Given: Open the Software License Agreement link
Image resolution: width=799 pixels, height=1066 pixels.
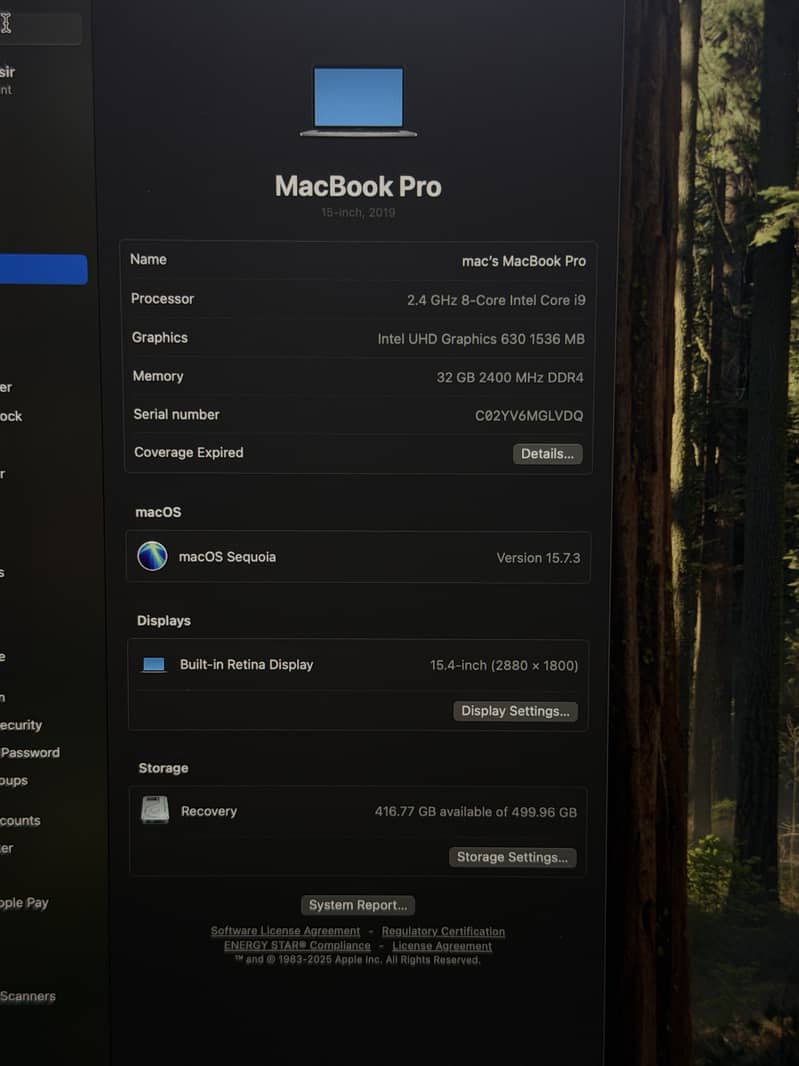Looking at the screenshot, I should [286, 931].
